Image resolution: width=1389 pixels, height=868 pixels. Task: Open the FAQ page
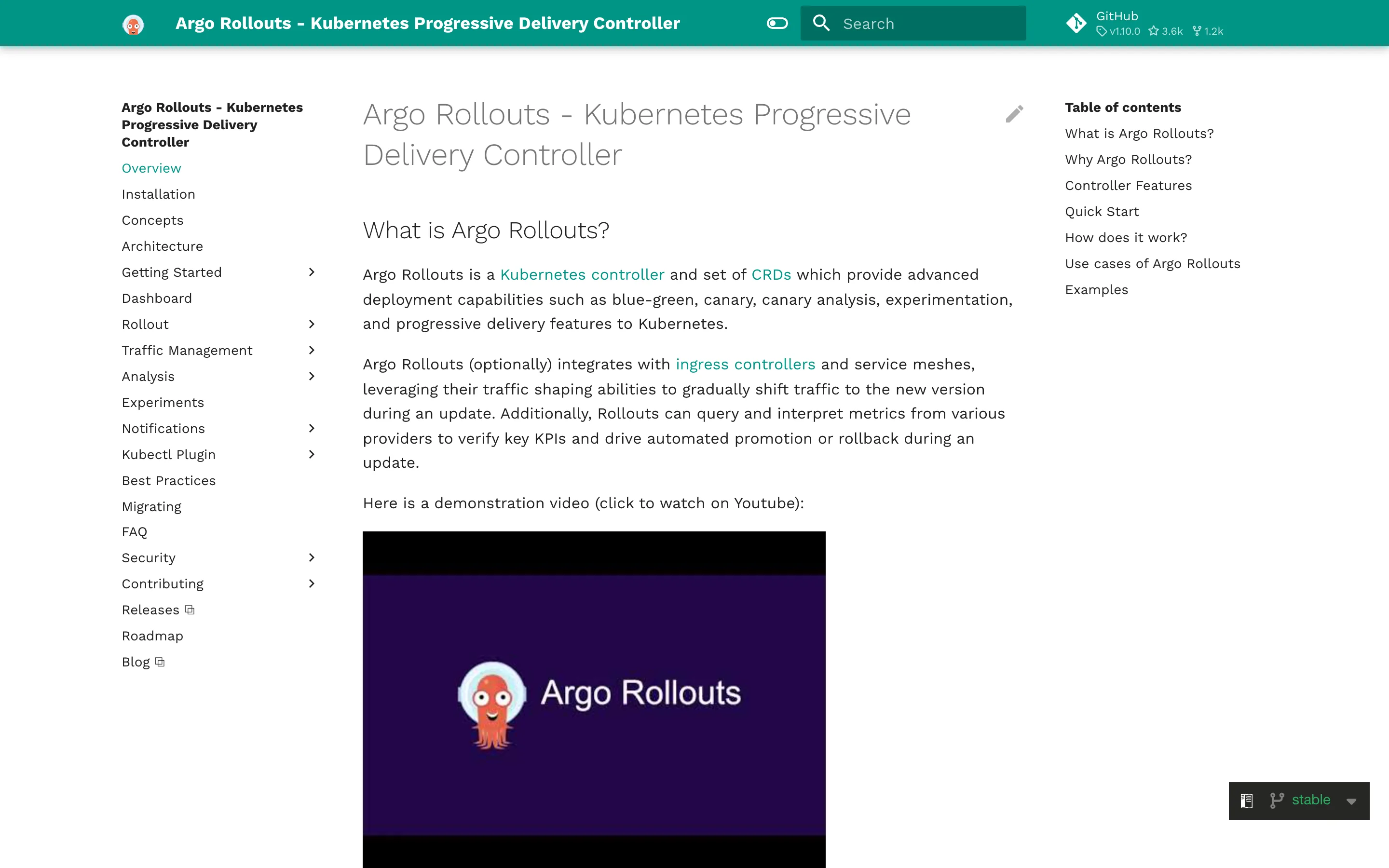tap(134, 532)
